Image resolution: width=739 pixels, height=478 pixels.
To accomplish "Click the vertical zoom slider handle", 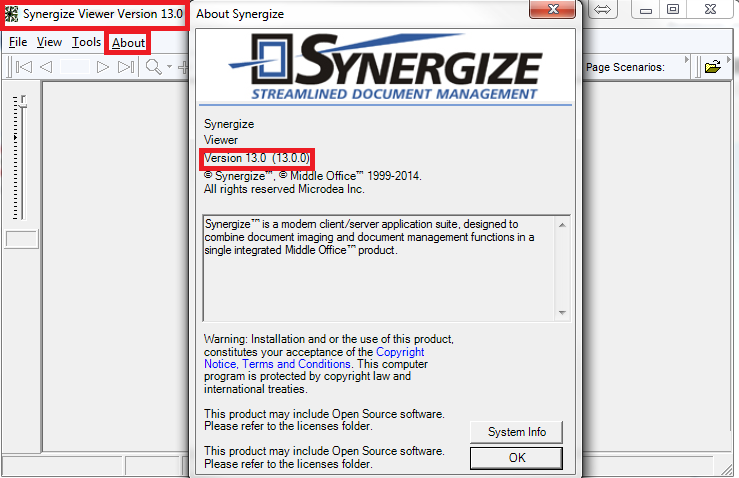I will click(22, 100).
